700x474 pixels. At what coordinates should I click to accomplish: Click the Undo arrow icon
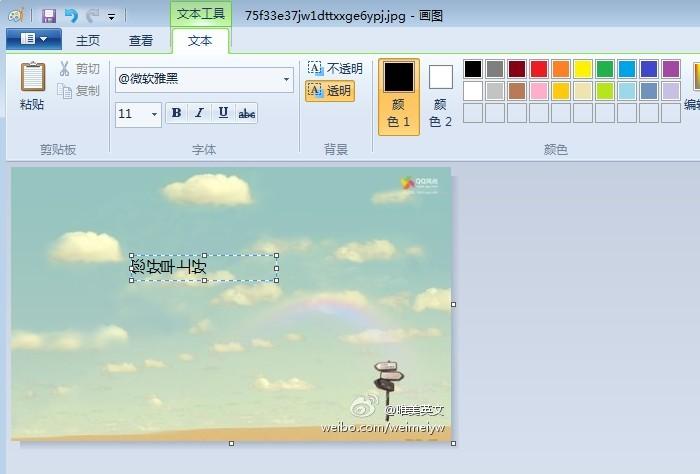pos(71,15)
